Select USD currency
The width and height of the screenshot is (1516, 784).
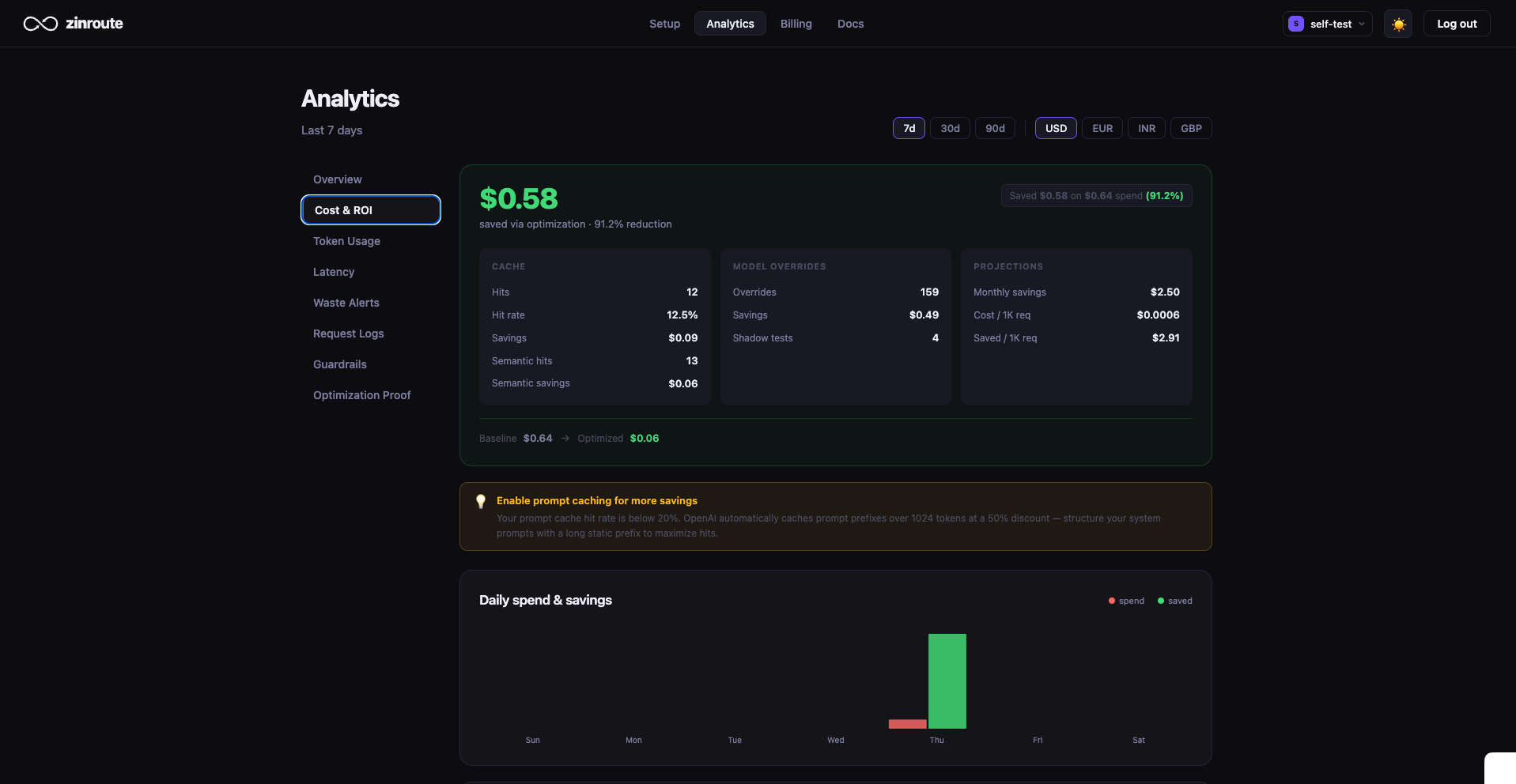[1056, 128]
